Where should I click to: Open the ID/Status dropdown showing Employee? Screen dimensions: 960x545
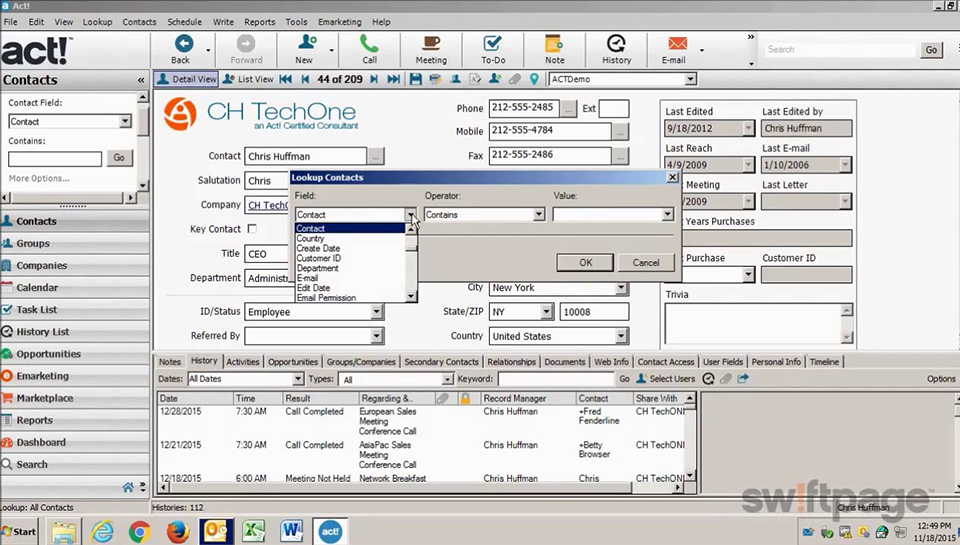(x=377, y=312)
